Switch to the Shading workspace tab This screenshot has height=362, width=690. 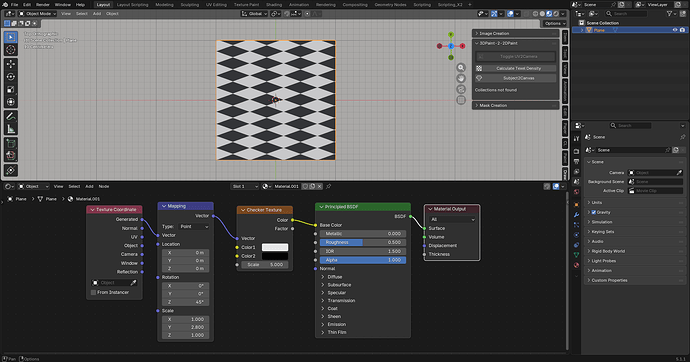pos(274,4)
